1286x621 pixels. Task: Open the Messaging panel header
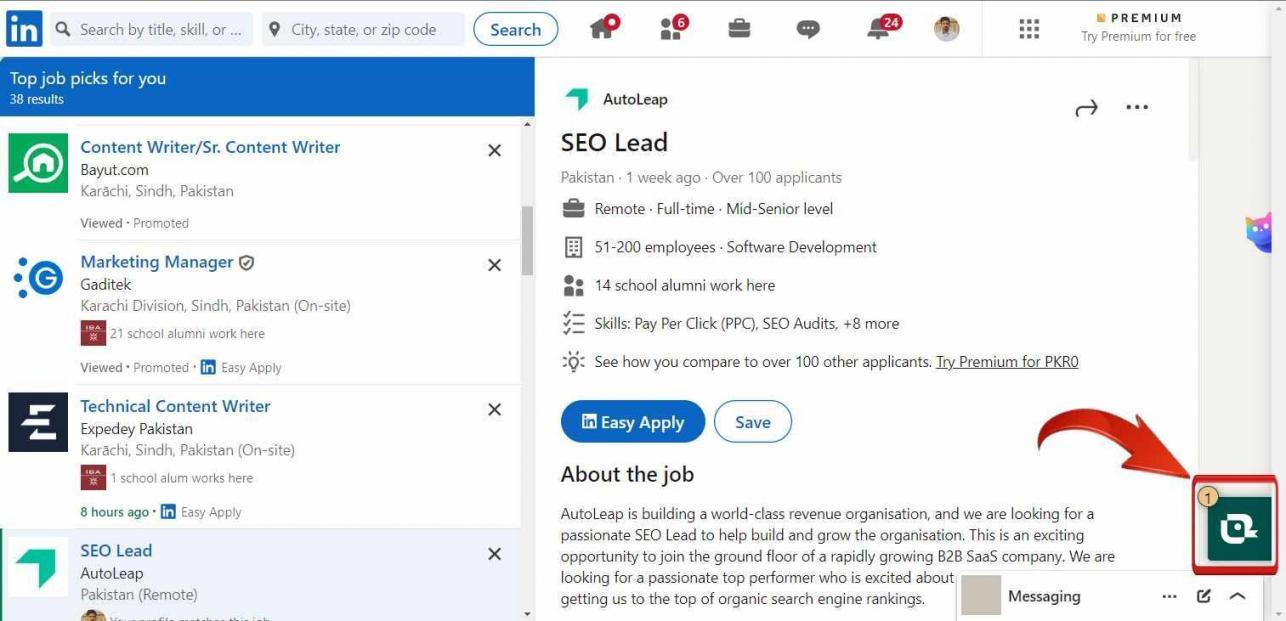coord(1044,596)
